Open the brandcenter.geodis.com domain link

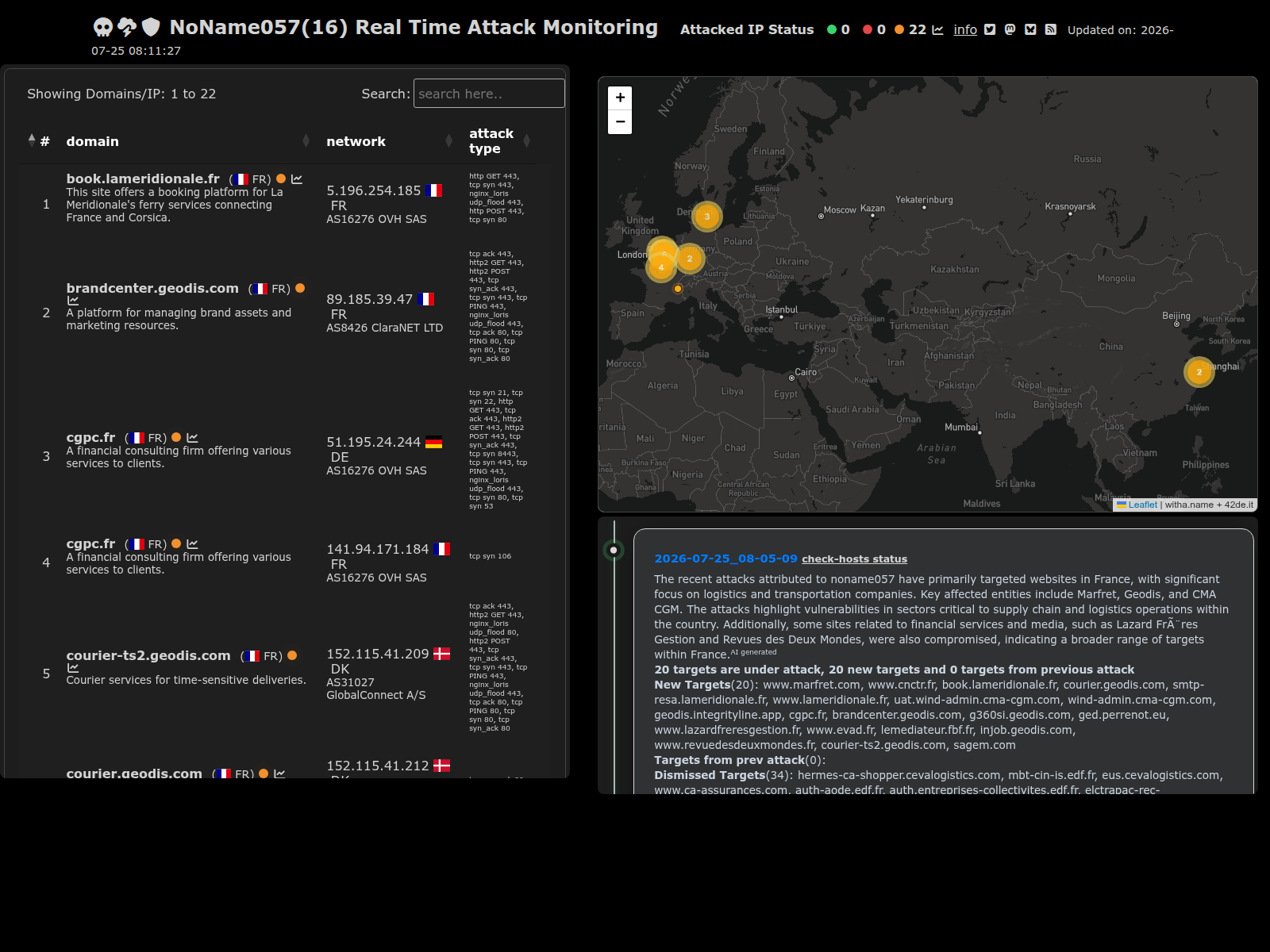coord(152,288)
